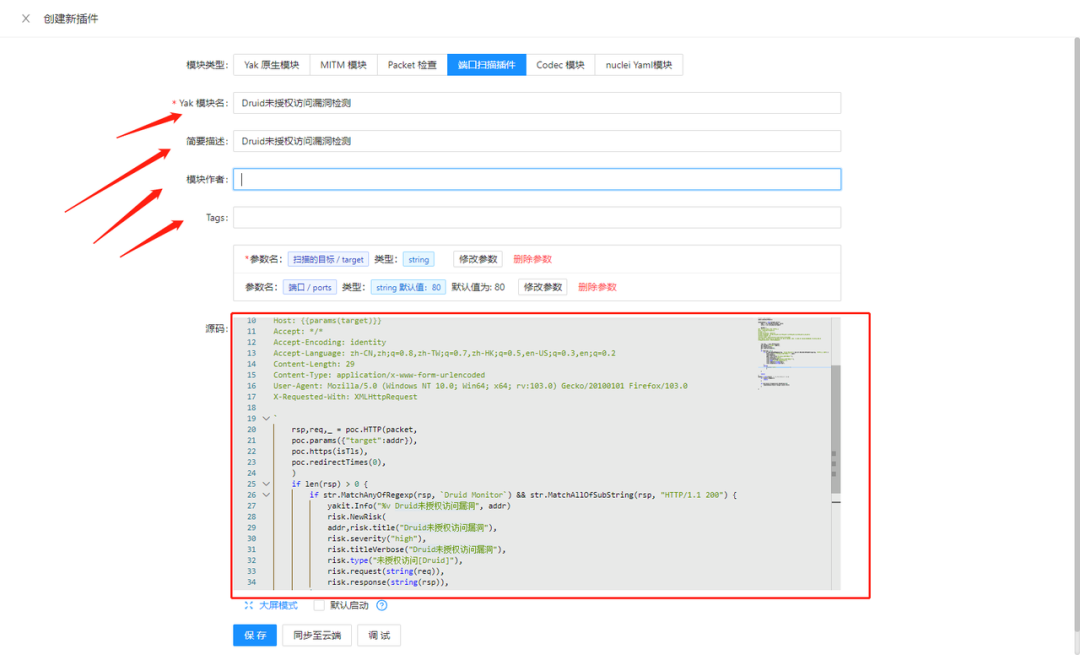Screen dimensions: 1080x655
Task: Click the 默认启动 help question icon
Action: 382,605
